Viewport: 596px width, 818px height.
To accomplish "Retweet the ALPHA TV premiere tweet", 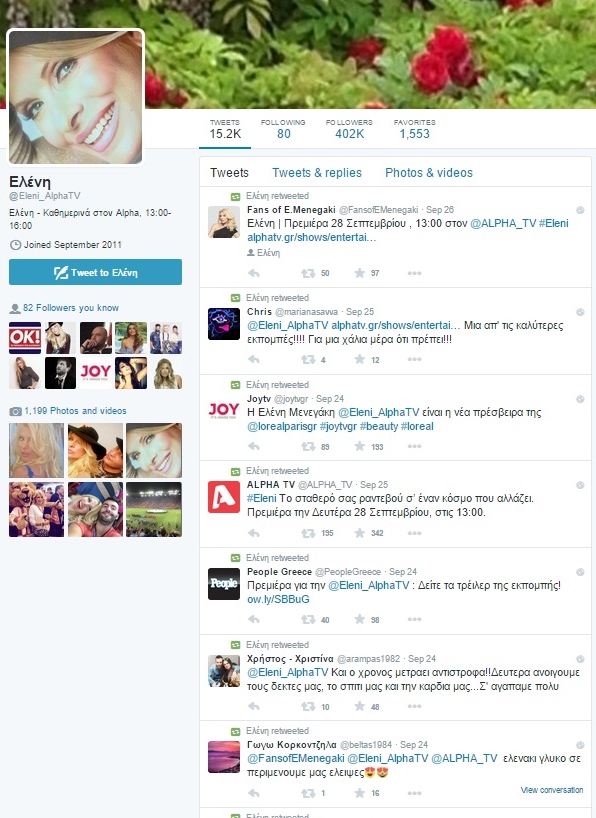I will [x=308, y=533].
